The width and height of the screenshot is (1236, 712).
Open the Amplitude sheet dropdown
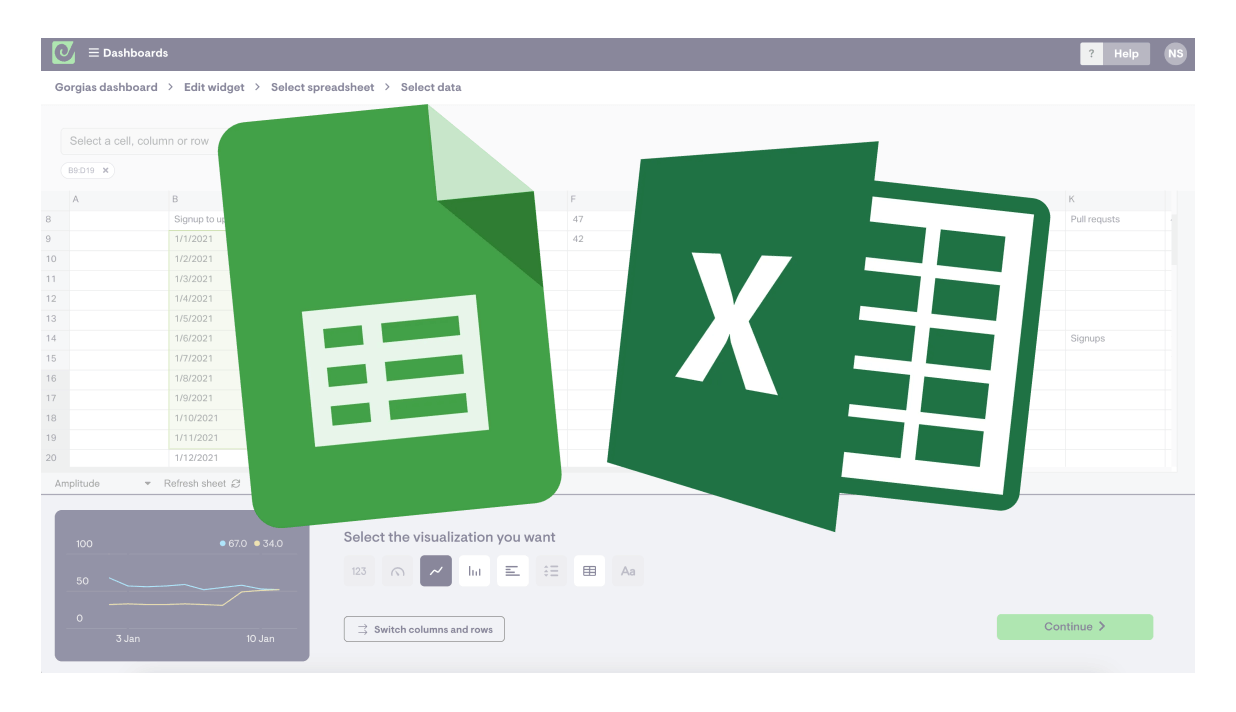103,484
